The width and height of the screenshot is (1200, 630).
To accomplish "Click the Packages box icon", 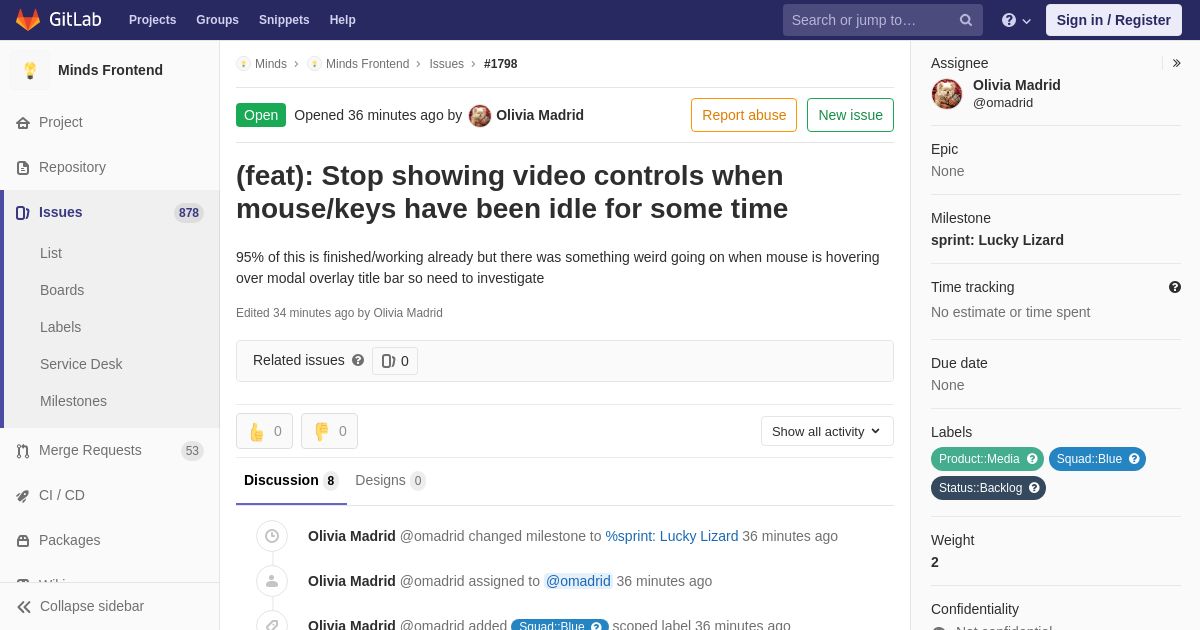I will click(23, 540).
